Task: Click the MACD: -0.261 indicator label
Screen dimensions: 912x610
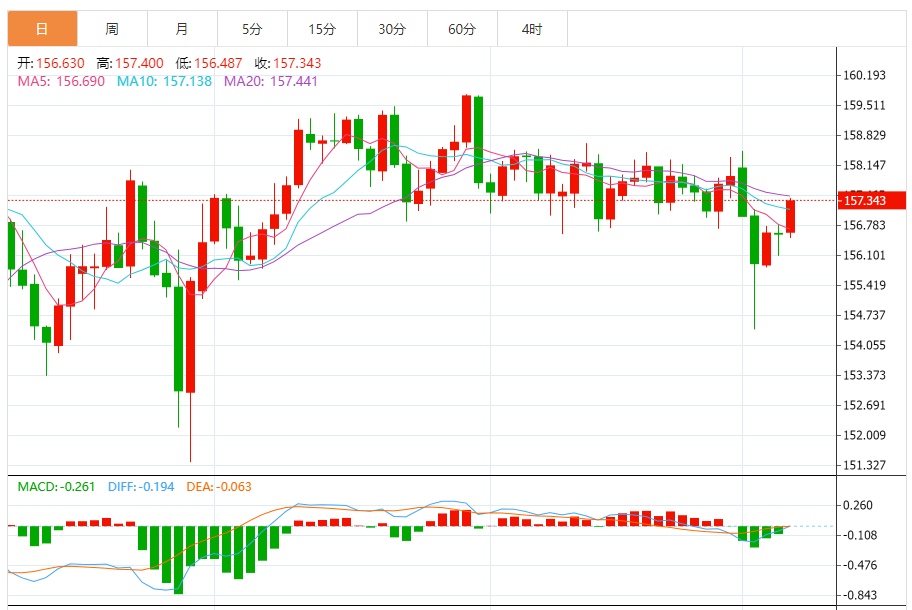Action: coord(56,487)
